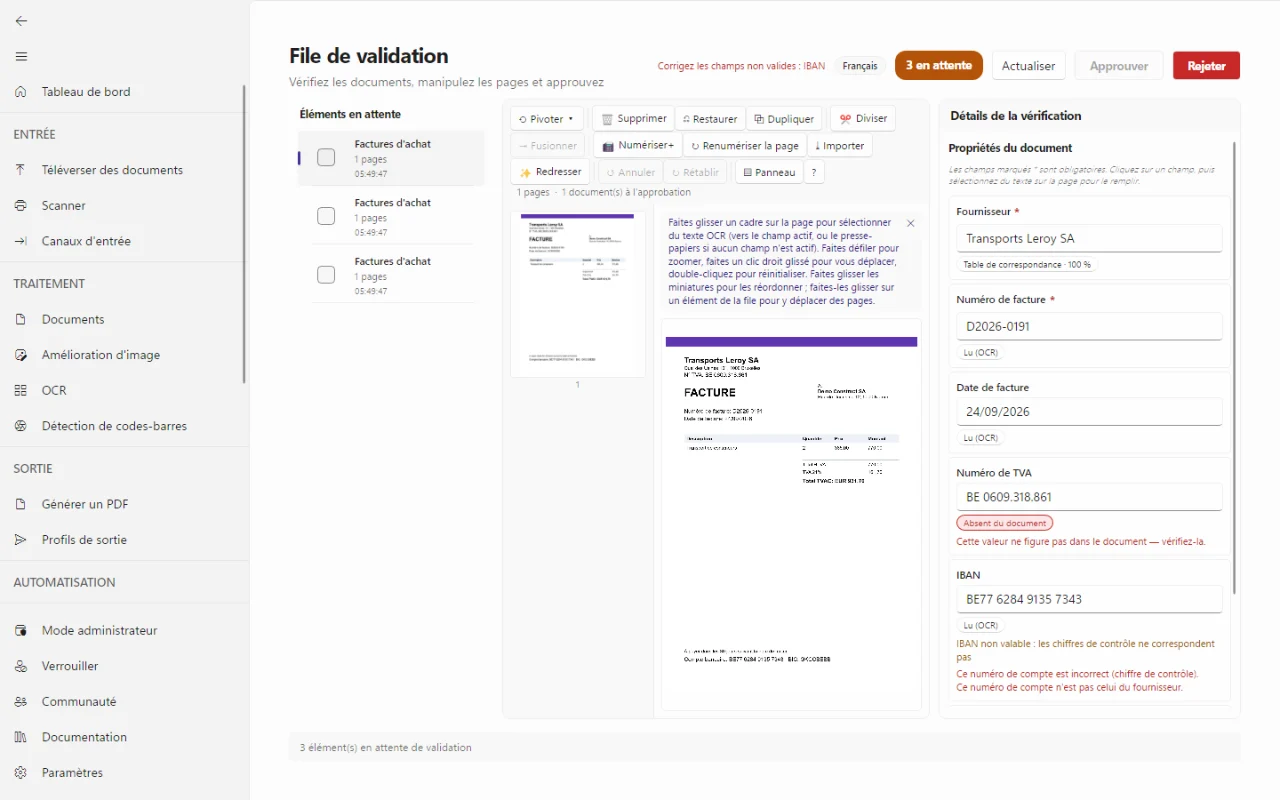Viewport: 1280px width, 800px height.
Task: Open the Français language selector
Action: [x=860, y=66]
